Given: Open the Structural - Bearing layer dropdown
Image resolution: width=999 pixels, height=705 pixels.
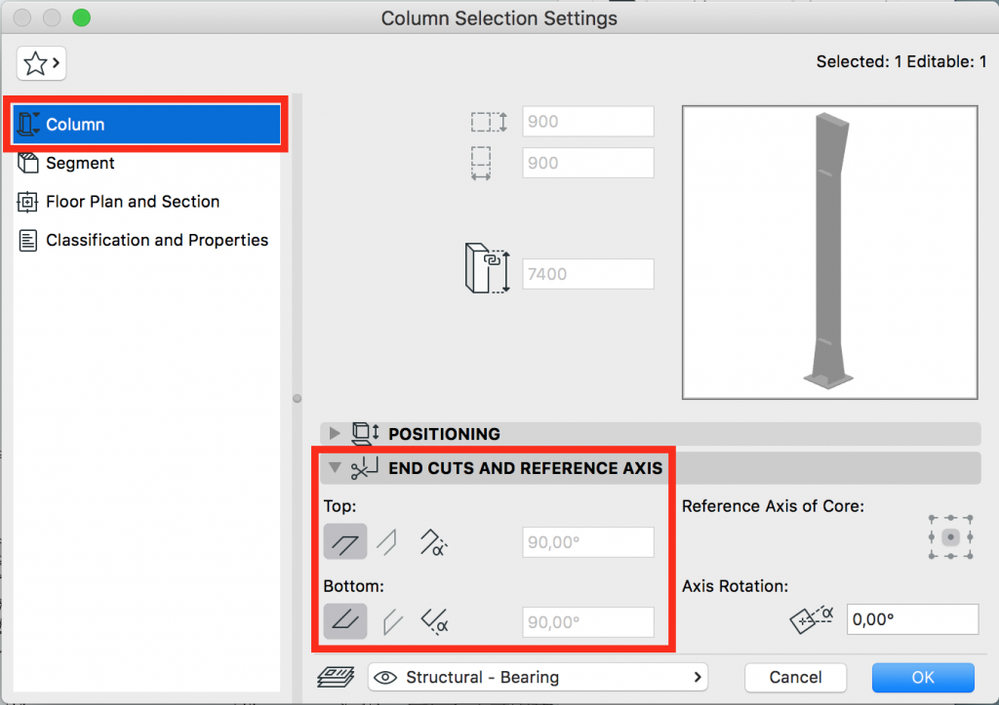Looking at the screenshot, I should tap(538, 677).
